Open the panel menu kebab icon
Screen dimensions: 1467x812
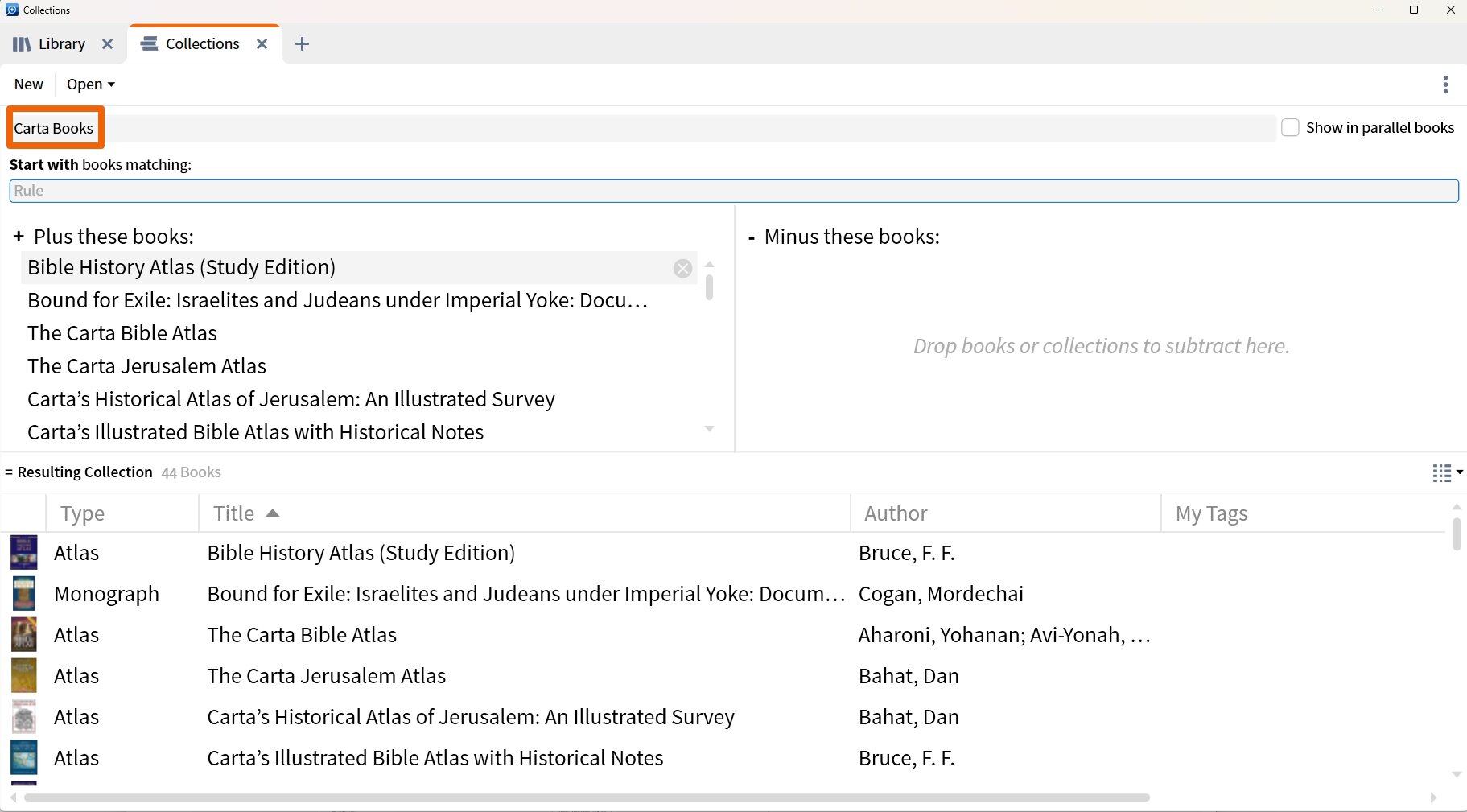(x=1445, y=84)
